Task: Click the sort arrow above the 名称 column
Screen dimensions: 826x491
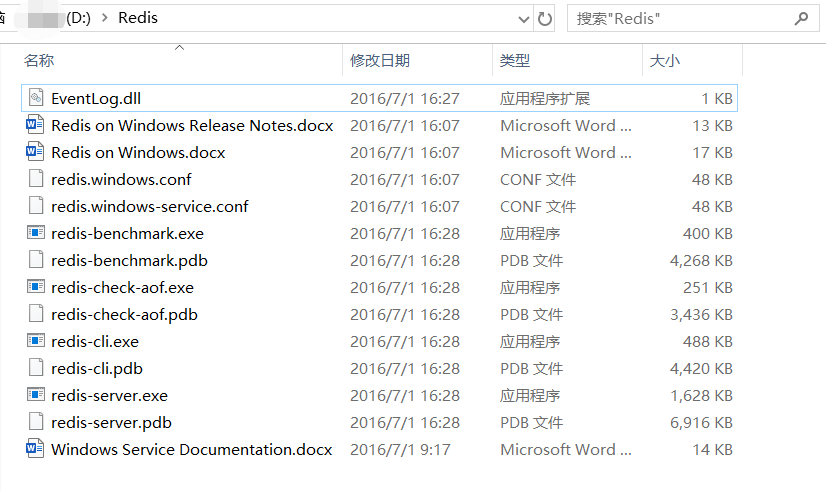Action: (x=180, y=47)
